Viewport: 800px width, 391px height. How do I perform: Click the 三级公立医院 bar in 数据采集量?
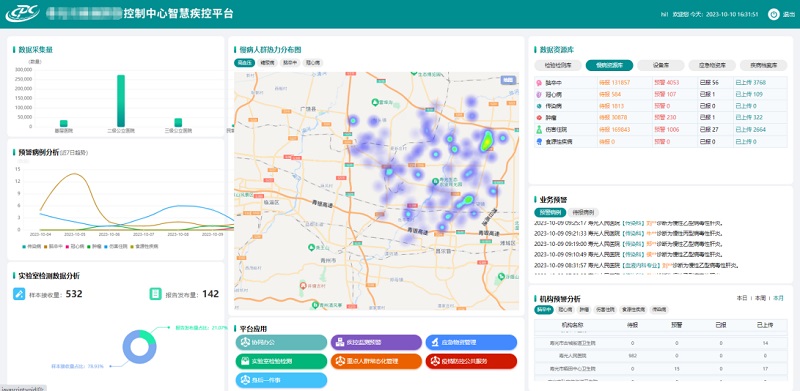point(178,123)
